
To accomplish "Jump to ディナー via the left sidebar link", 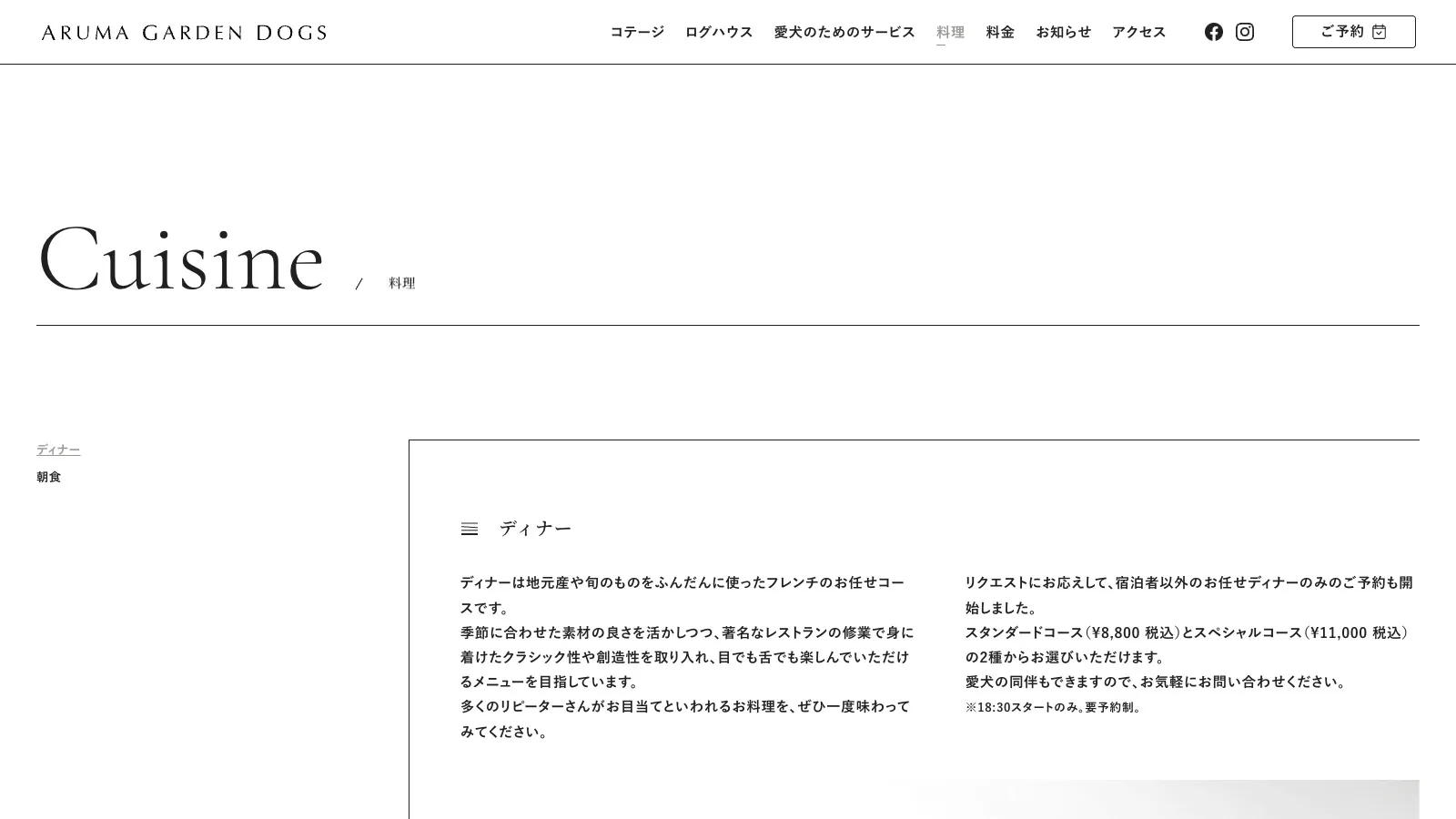I will click(x=58, y=450).
